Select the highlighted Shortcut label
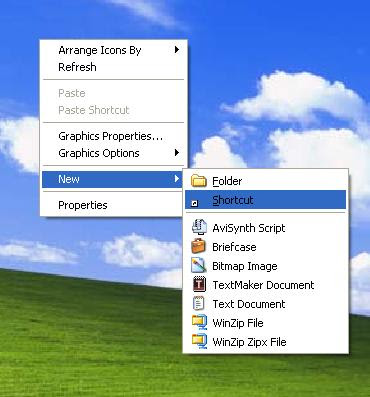Screen dimensions: 370x397 click(x=233, y=200)
